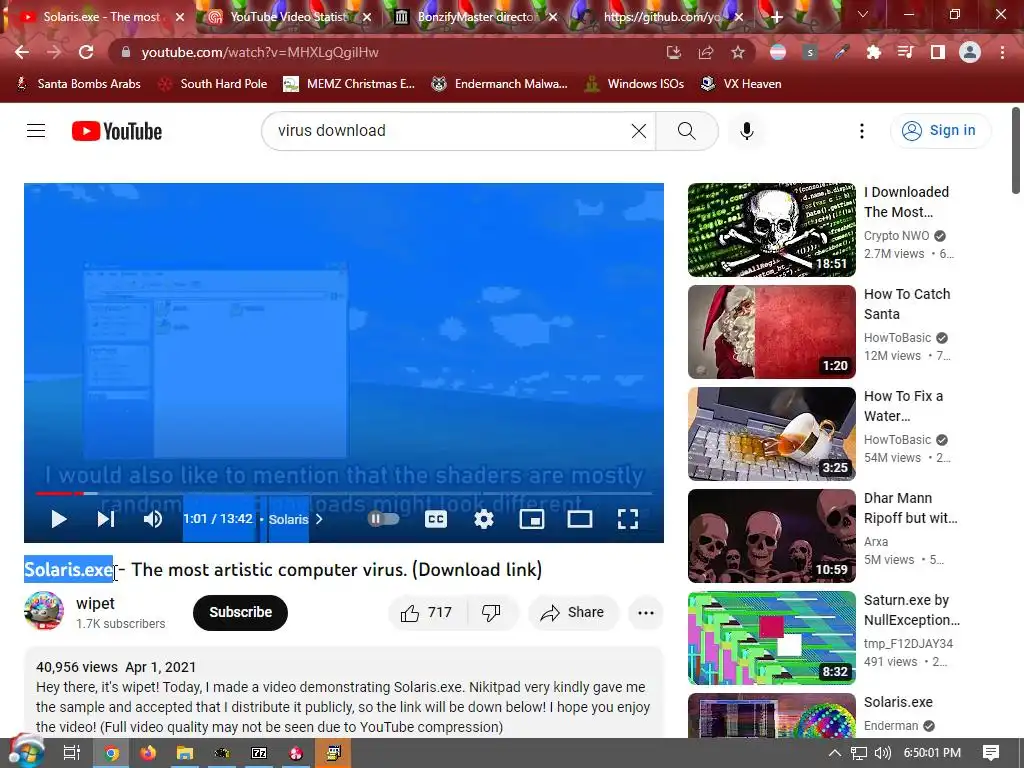
Task: Go to YouTube home via logo
Action: [x=117, y=131]
